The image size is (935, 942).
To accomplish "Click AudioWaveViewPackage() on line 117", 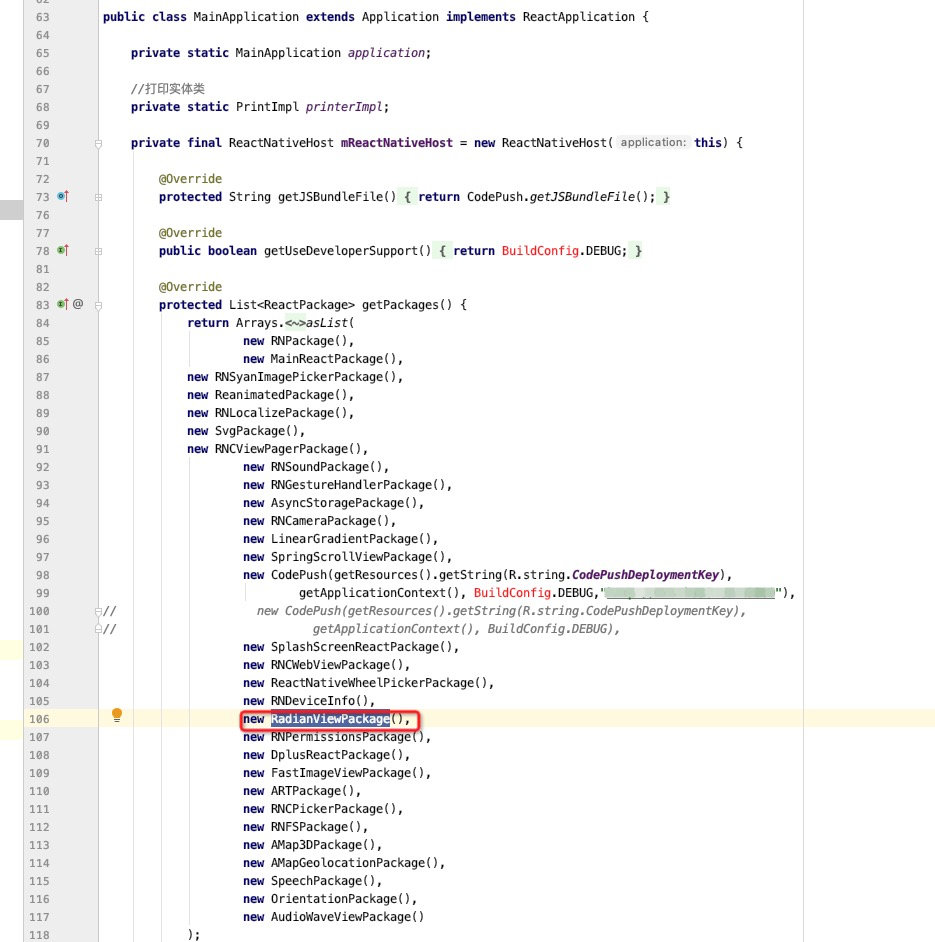I will pos(347,917).
